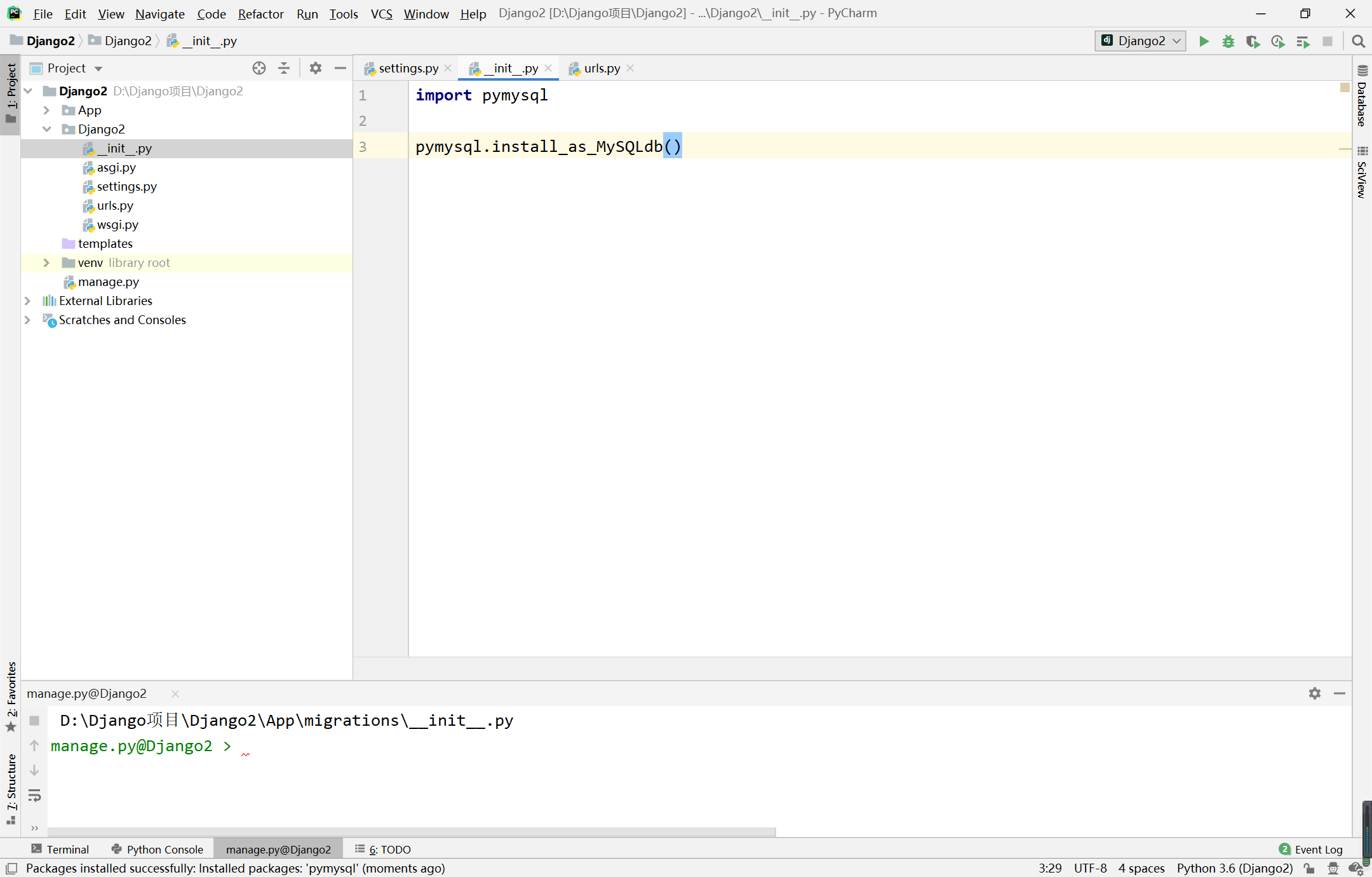The image size is (1372, 877).
Task: Show more console actions chevrons
Action: pos(34,827)
